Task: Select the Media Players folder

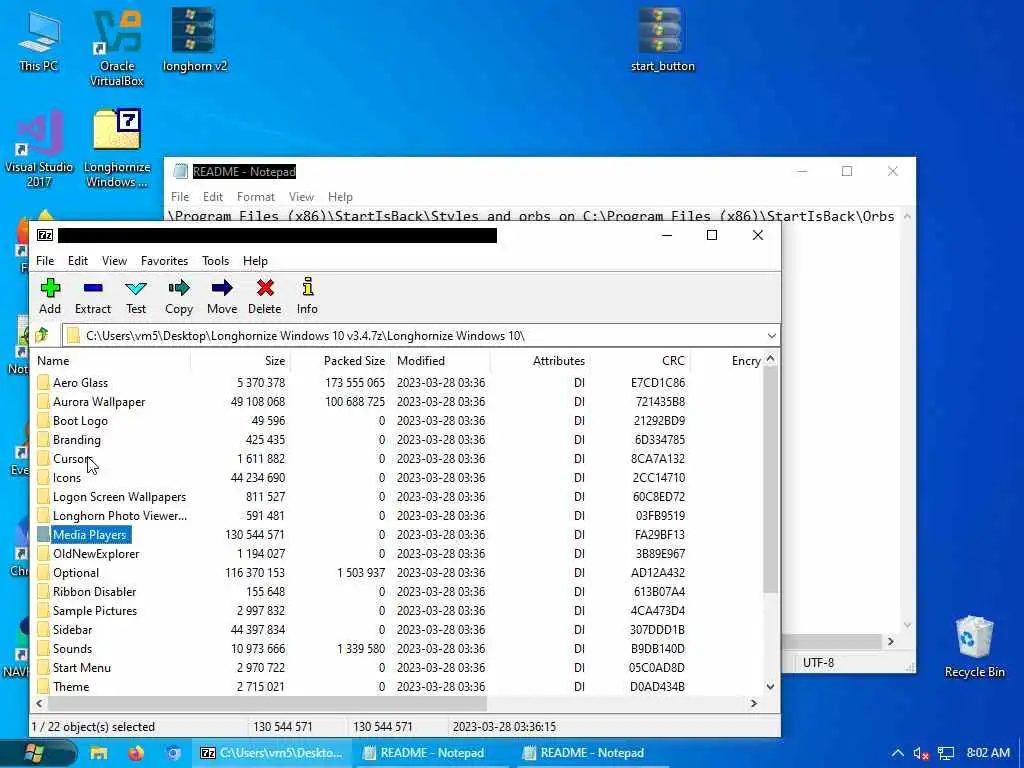Action: 89,534
